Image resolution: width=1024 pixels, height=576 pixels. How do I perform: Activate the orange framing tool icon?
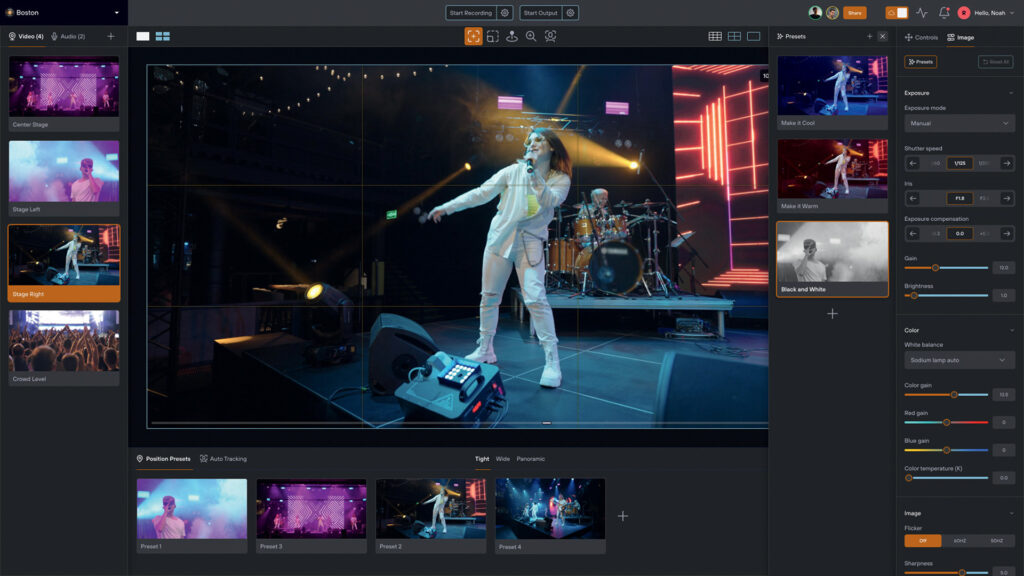(x=473, y=36)
